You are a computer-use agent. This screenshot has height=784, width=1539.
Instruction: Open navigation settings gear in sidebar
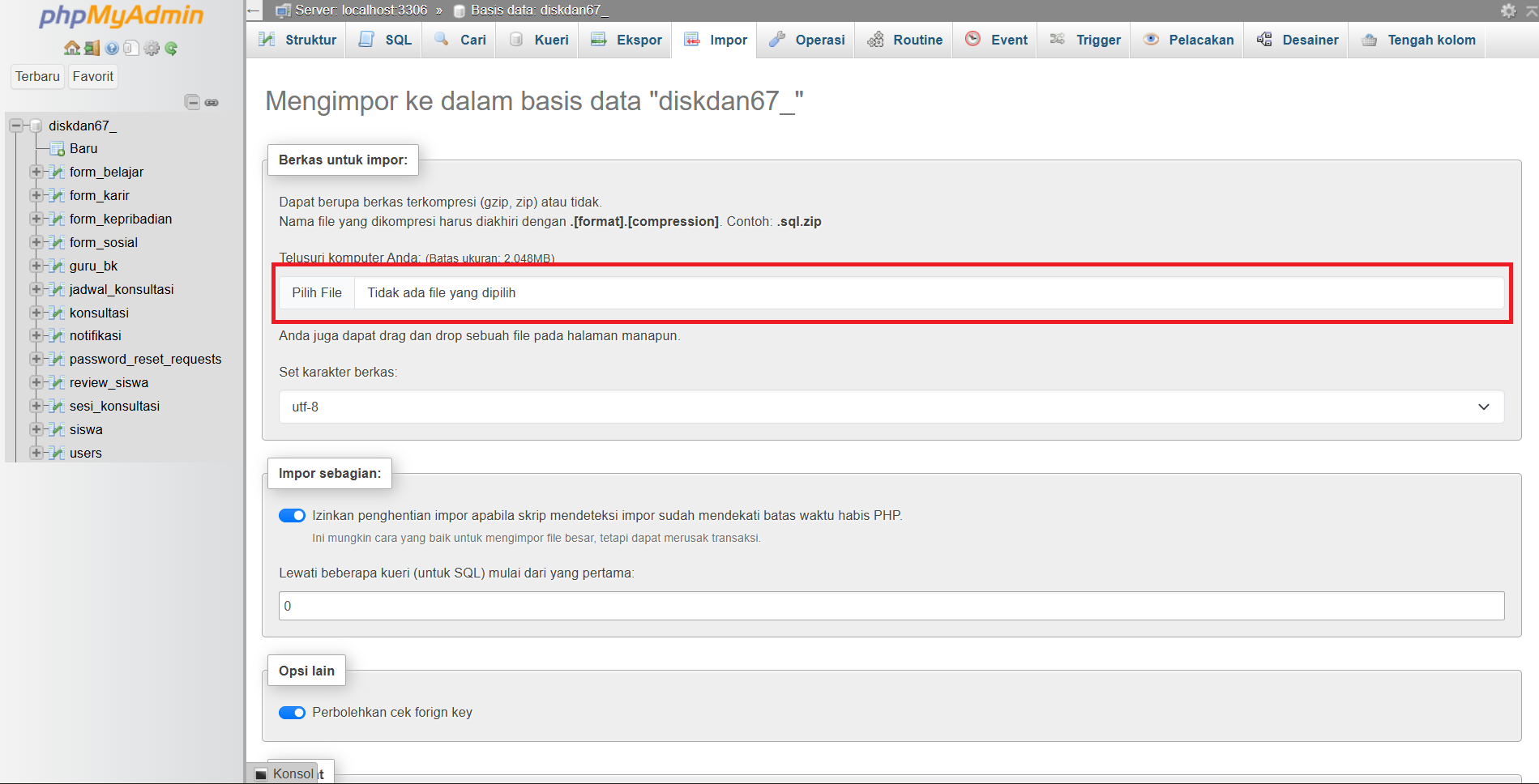(x=152, y=49)
